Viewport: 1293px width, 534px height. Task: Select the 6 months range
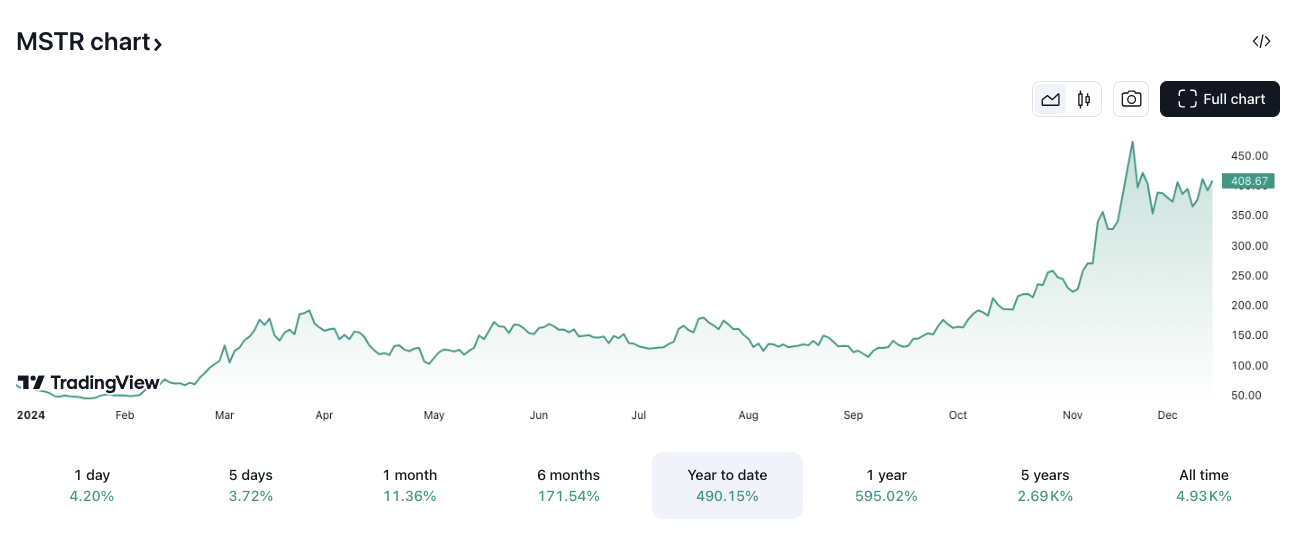pos(568,485)
